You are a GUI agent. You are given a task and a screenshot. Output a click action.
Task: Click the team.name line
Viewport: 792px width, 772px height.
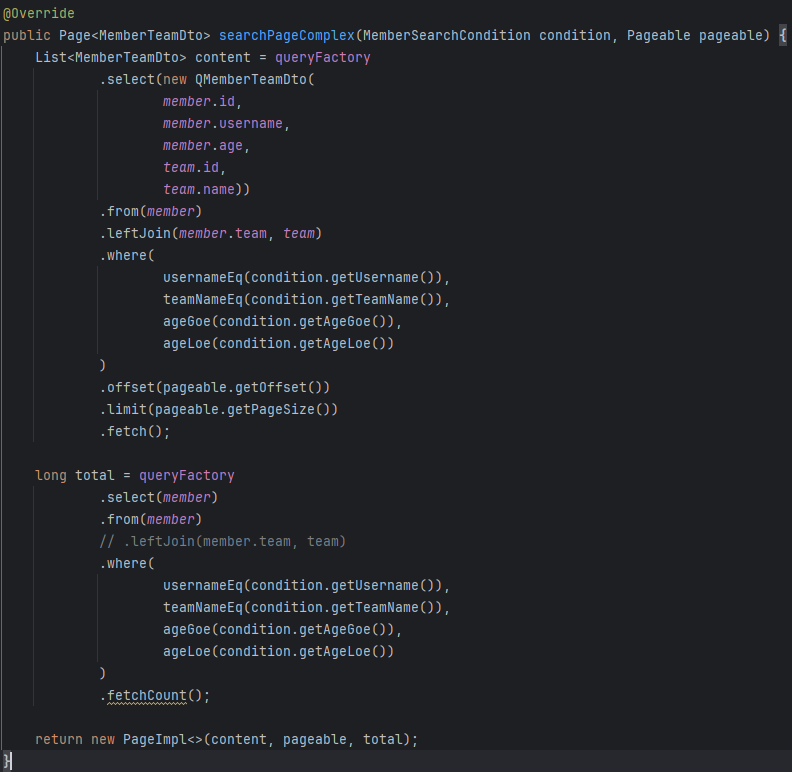point(206,189)
